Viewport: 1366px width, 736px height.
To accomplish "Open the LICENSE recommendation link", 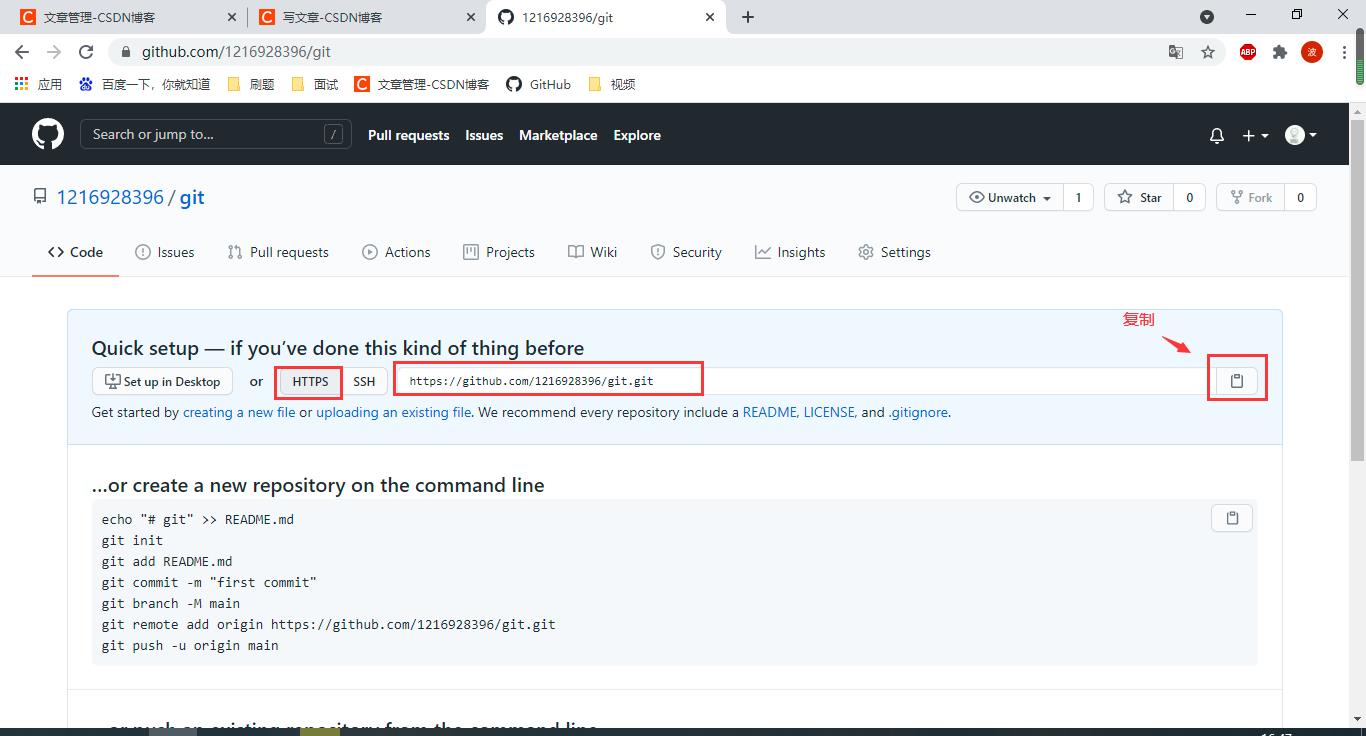I will click(829, 412).
